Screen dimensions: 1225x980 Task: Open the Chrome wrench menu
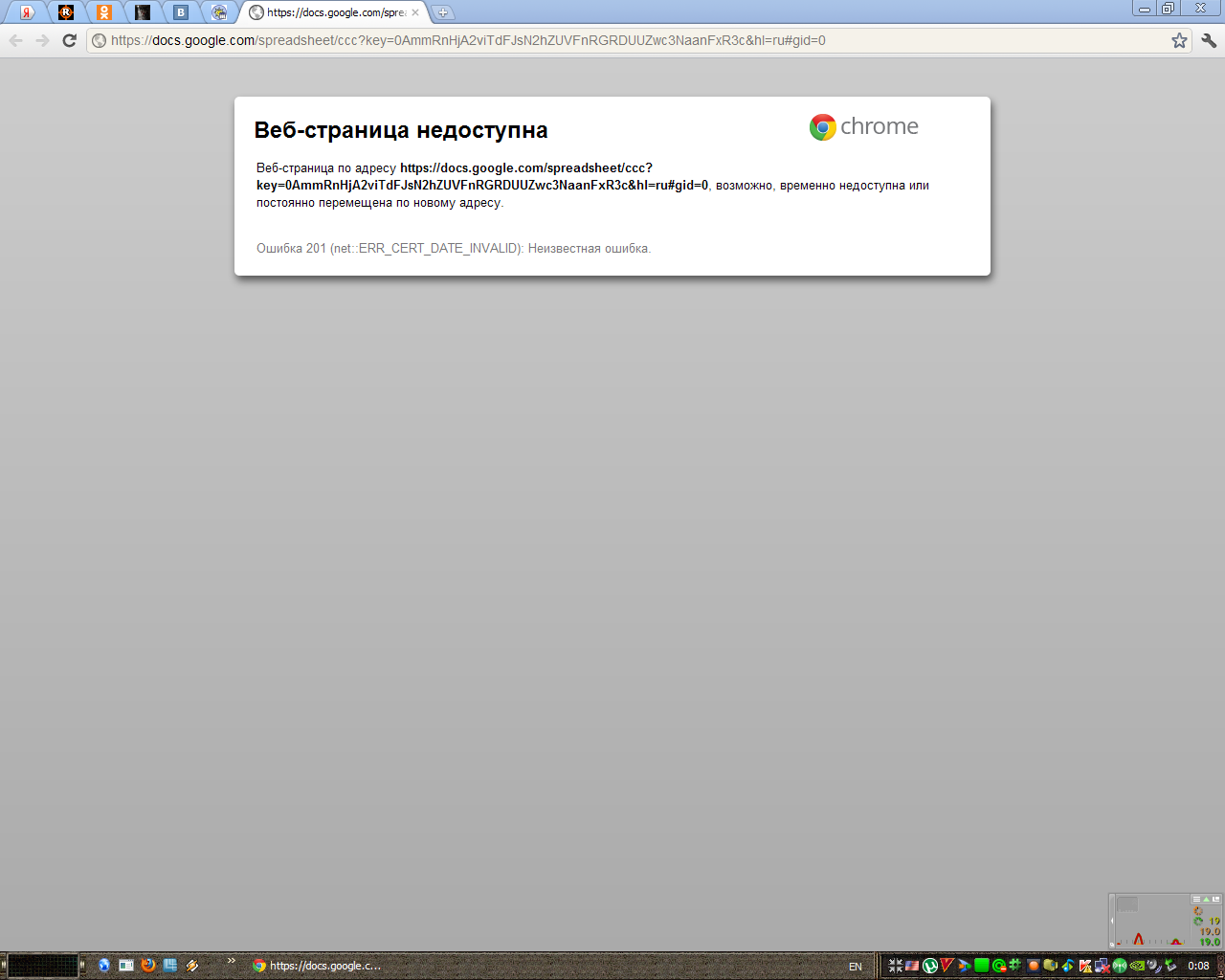coord(1209,40)
